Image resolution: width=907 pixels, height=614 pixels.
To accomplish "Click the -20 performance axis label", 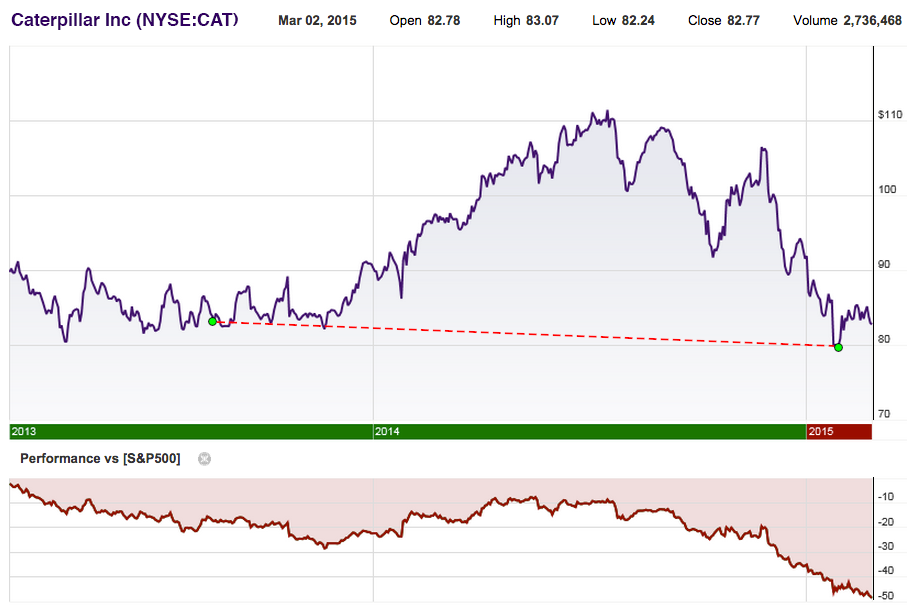I will pos(886,522).
